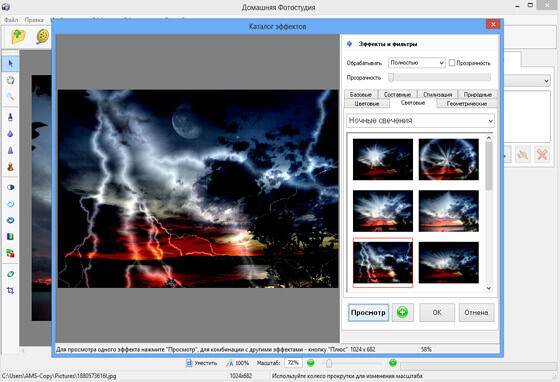Close the Каталог эффектов dialog
560x382 pixels.
(493, 24)
